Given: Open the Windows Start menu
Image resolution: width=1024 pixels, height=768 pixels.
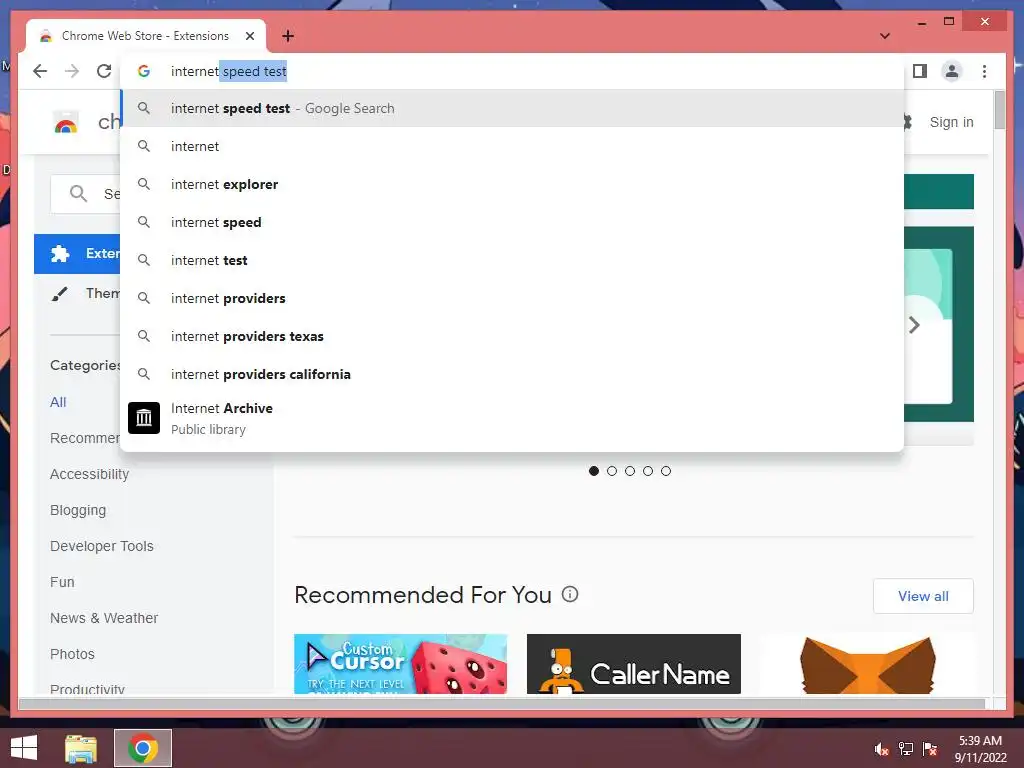Looking at the screenshot, I should pyautogui.click(x=24, y=748).
